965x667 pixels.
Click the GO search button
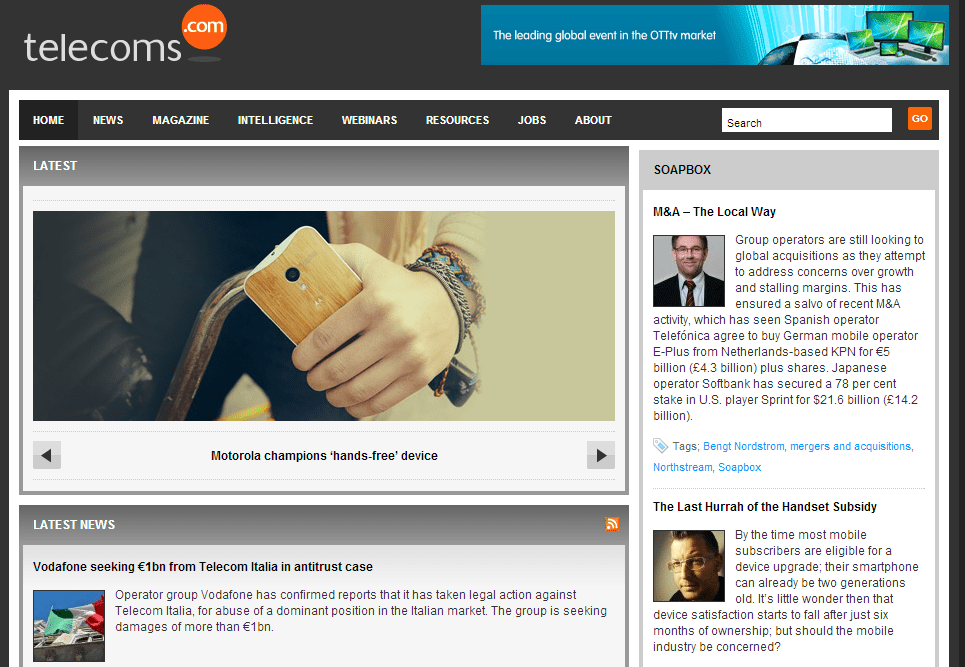coord(919,119)
